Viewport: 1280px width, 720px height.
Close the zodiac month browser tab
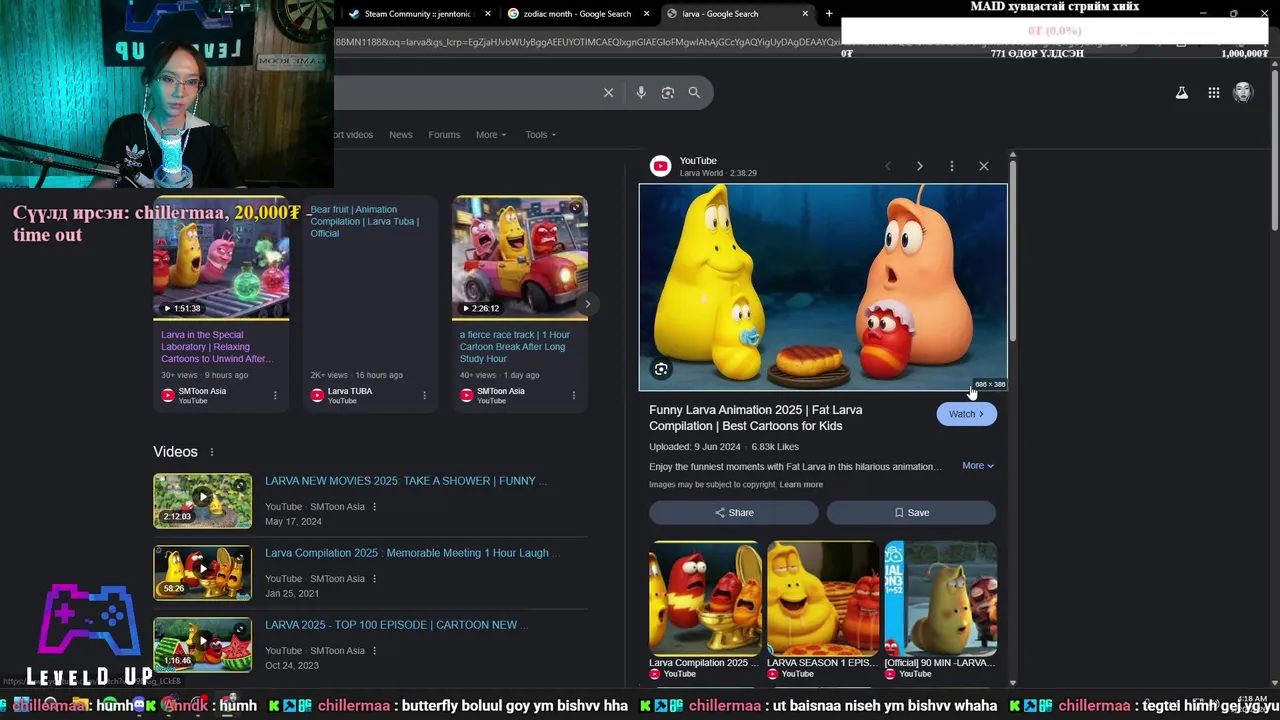point(647,14)
